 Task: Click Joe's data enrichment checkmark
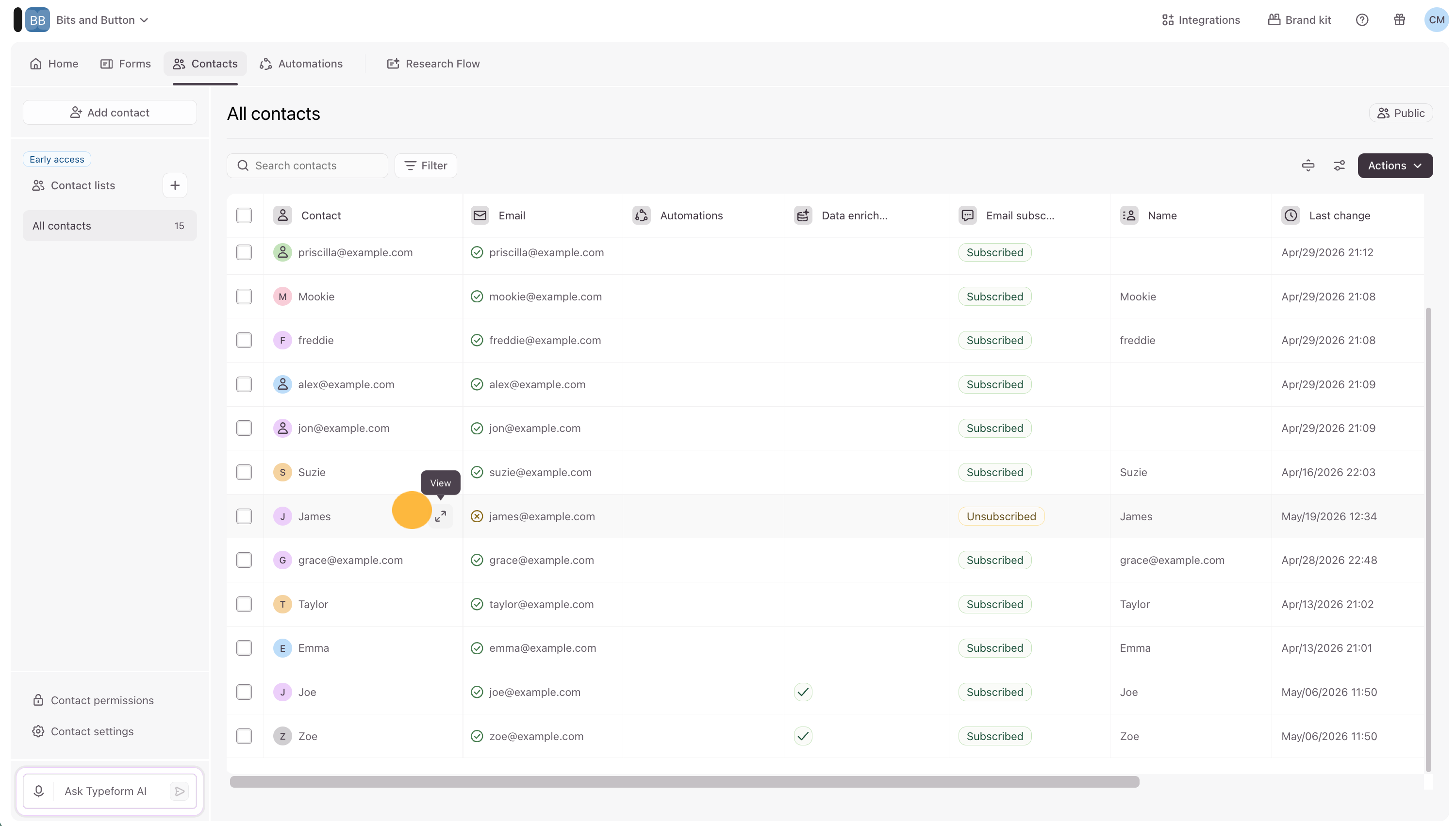pyautogui.click(x=803, y=692)
